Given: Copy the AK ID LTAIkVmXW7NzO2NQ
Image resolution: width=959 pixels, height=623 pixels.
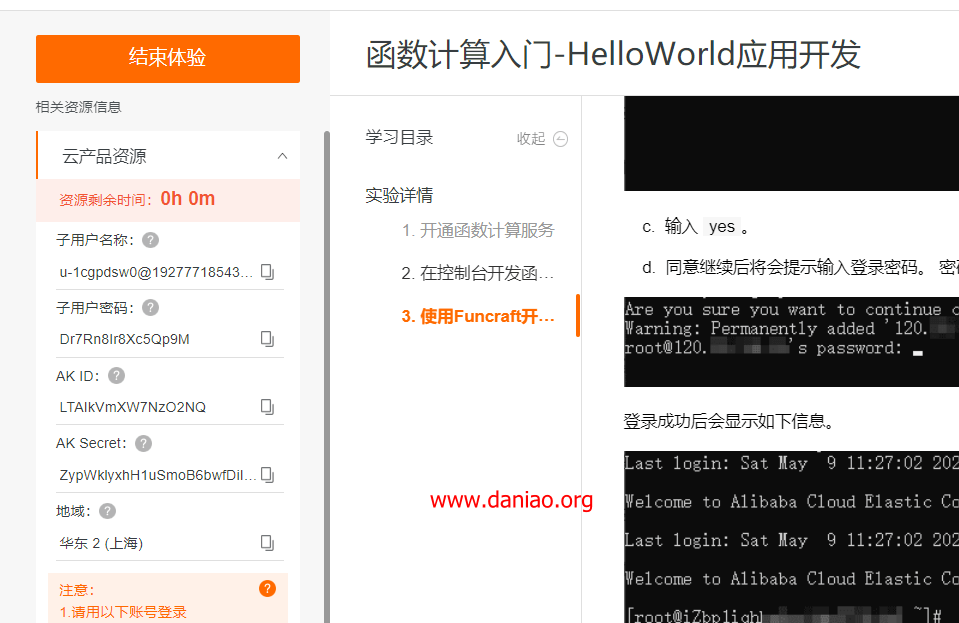Looking at the screenshot, I should [x=267, y=407].
